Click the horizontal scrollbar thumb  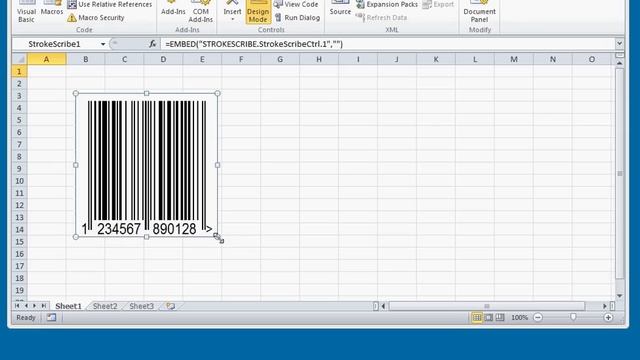coord(487,306)
